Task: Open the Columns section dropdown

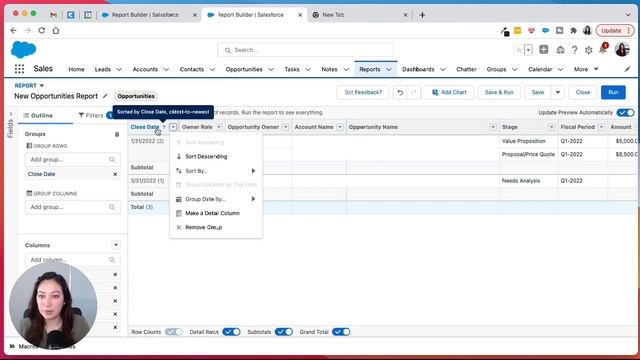Action: tap(116, 245)
